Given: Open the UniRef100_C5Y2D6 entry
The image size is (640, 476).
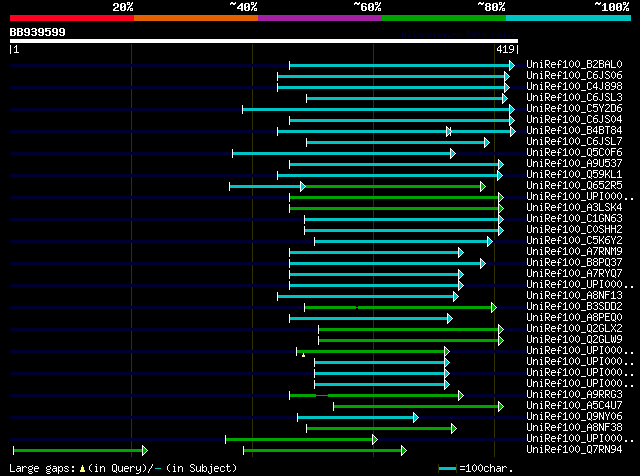Looking at the screenshot, I should pyautogui.click(x=574, y=109).
